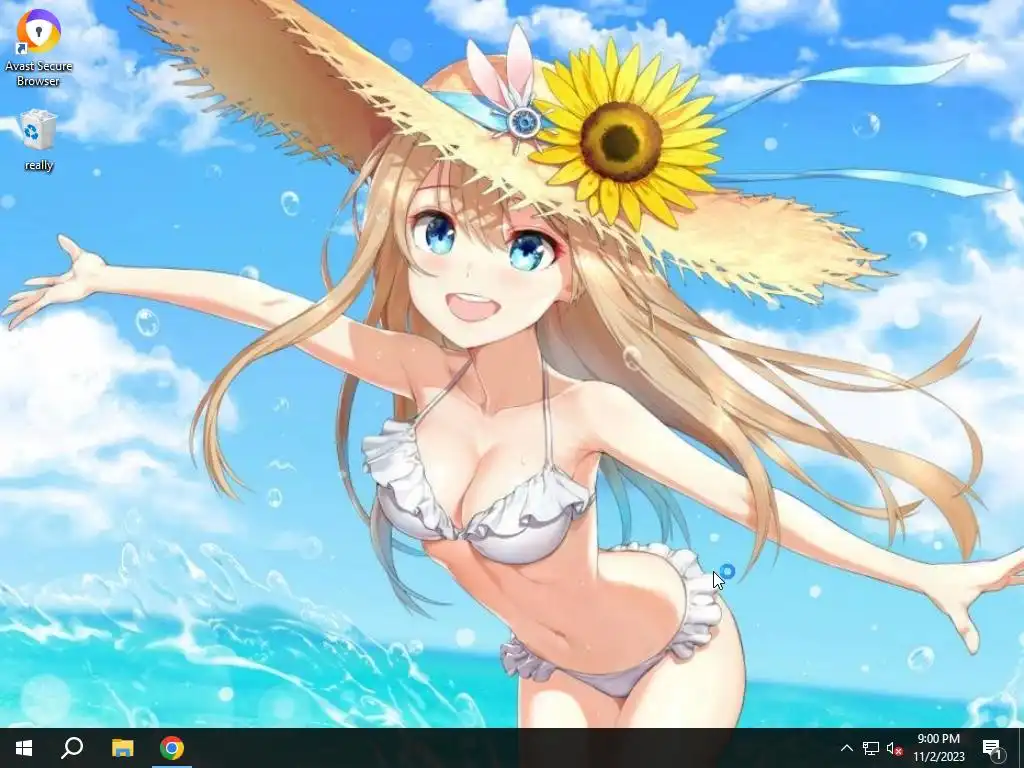Switch to Google Chrome in taskbar
Image resolution: width=1024 pixels, height=768 pixels.
pyautogui.click(x=172, y=748)
